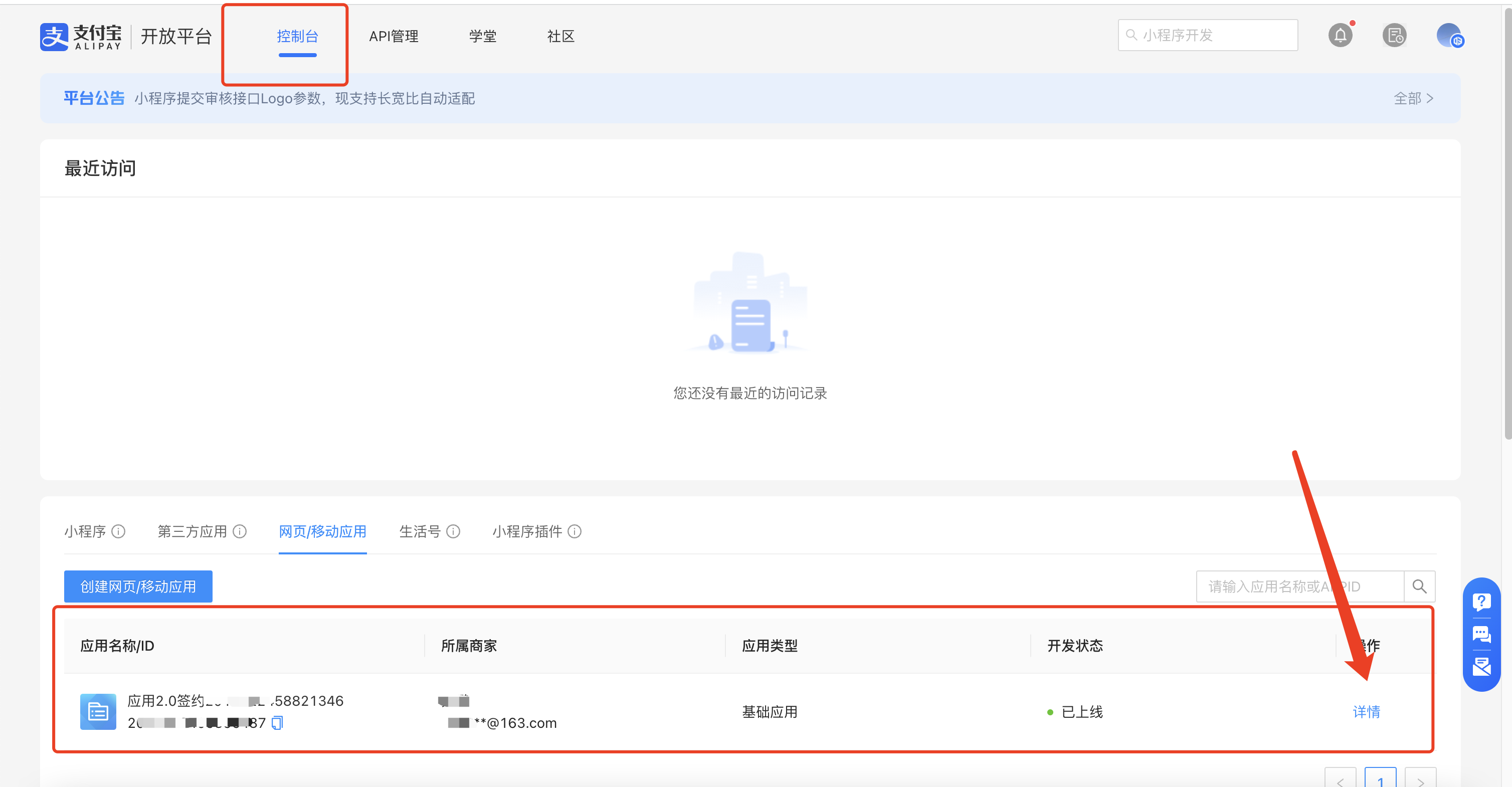Image resolution: width=1512 pixels, height=787 pixels.
Task: Click the Alipay logo
Action: [x=81, y=37]
